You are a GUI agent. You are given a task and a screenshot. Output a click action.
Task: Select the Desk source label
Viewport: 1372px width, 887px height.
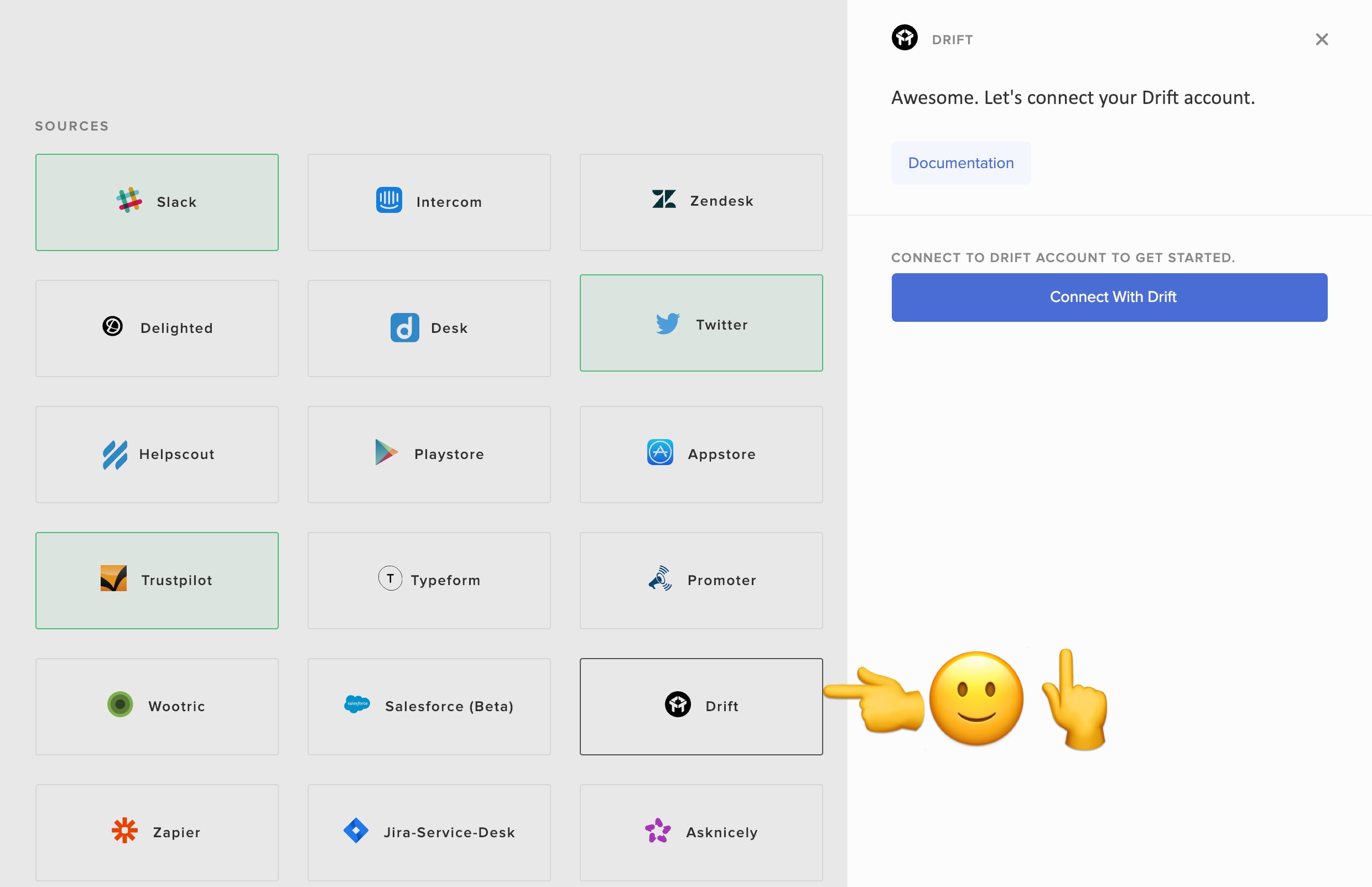pos(449,328)
